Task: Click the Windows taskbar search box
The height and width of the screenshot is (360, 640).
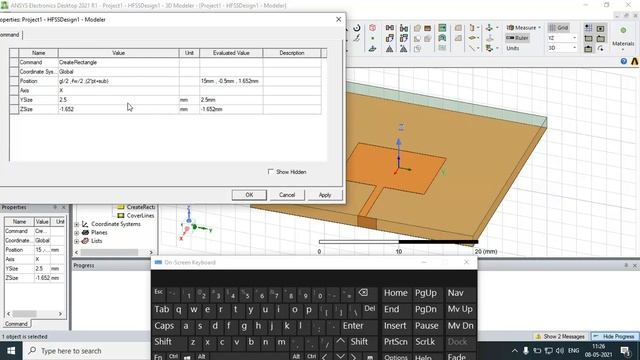Action: coord(87,351)
